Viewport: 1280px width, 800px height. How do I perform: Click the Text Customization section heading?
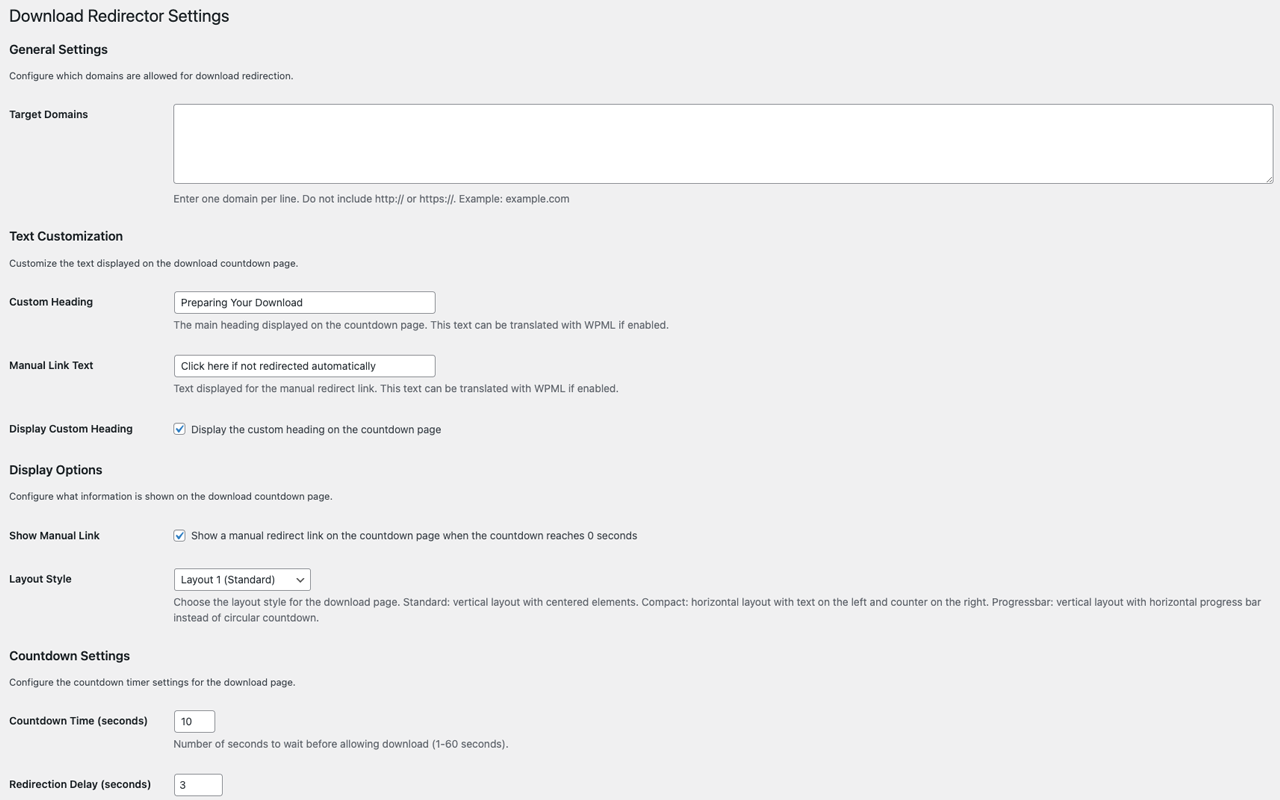66,237
